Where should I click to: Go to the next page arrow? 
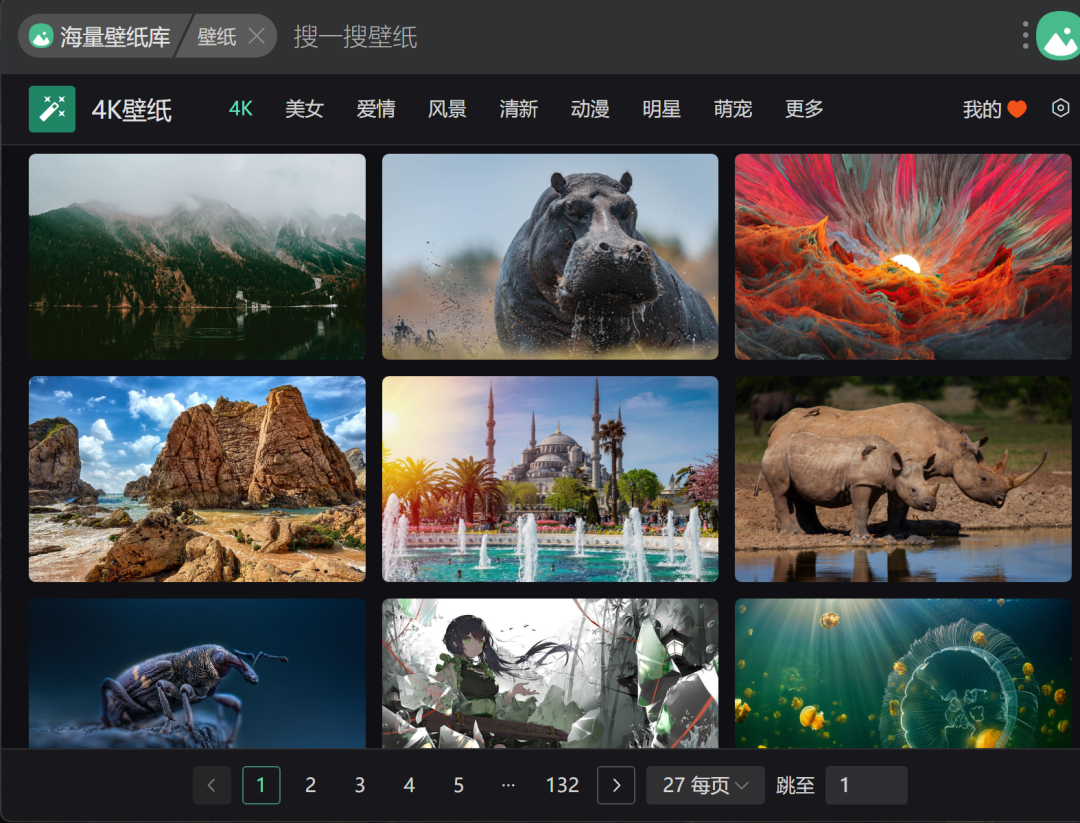616,785
